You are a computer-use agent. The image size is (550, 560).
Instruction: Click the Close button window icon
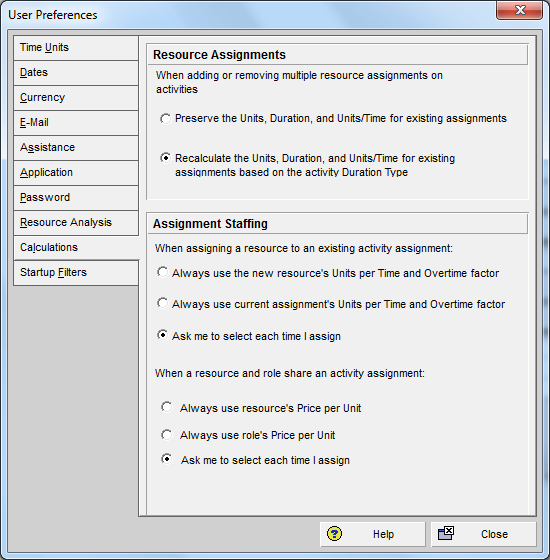[x=446, y=534]
